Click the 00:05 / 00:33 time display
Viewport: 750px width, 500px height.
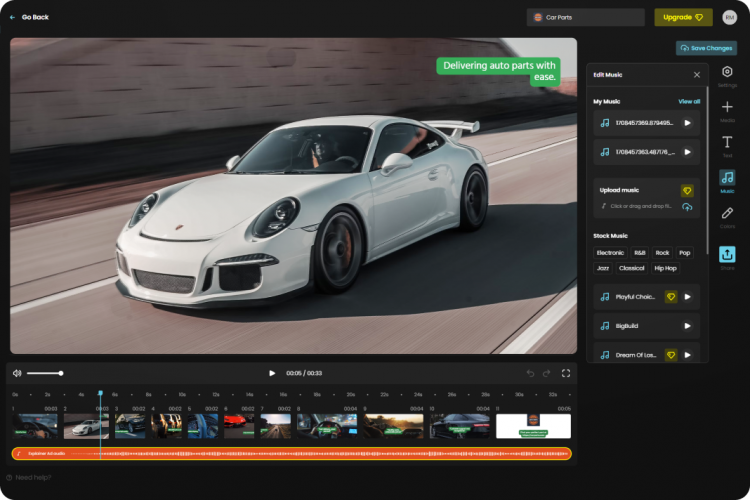[x=304, y=373]
